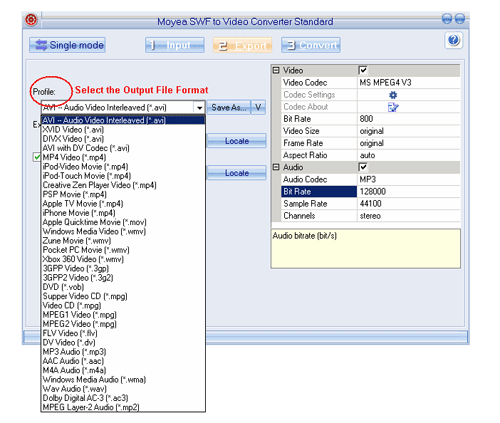This screenshot has height=423, width=500.
Task: Pick Dolby Digital AC-3 (*.ac3)
Action: (123, 398)
